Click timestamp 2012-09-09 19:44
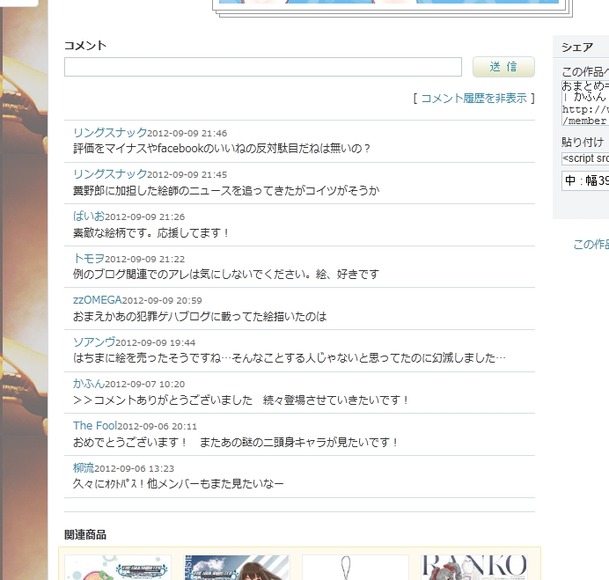The height and width of the screenshot is (580, 609). pos(155,343)
